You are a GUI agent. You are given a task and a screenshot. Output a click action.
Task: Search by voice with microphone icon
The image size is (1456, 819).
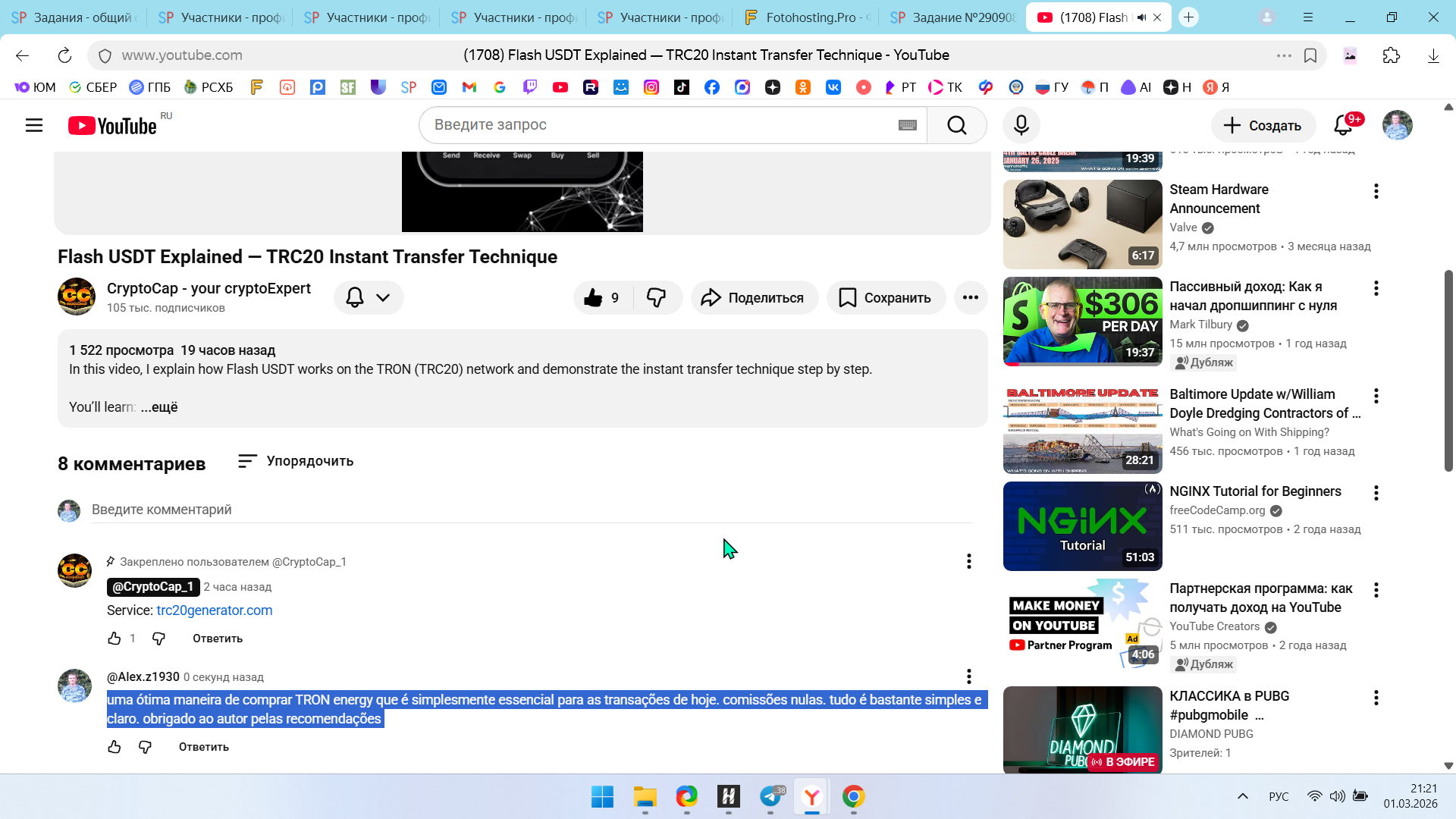(1021, 125)
